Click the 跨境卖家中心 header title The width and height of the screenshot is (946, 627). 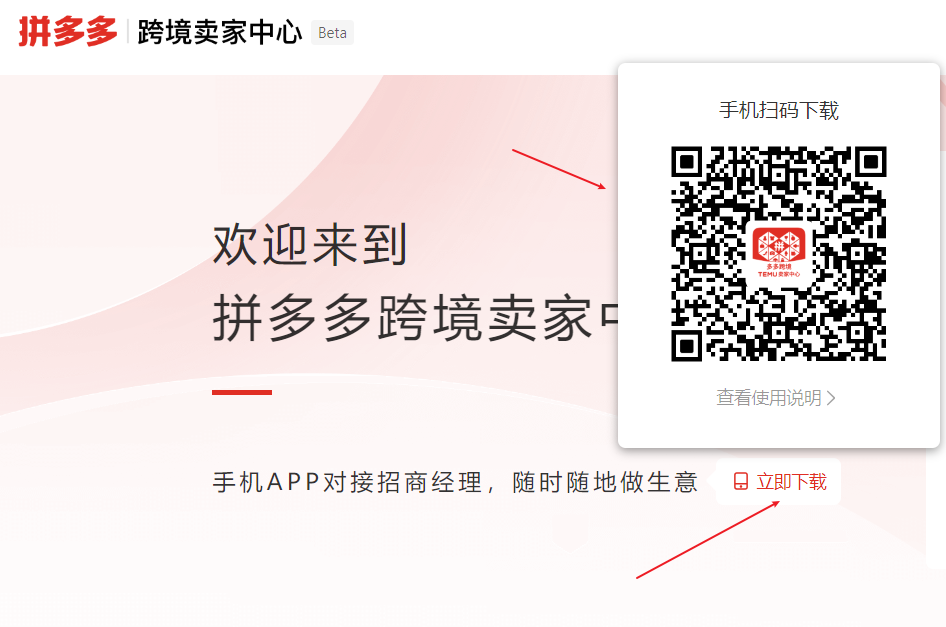[x=220, y=32]
